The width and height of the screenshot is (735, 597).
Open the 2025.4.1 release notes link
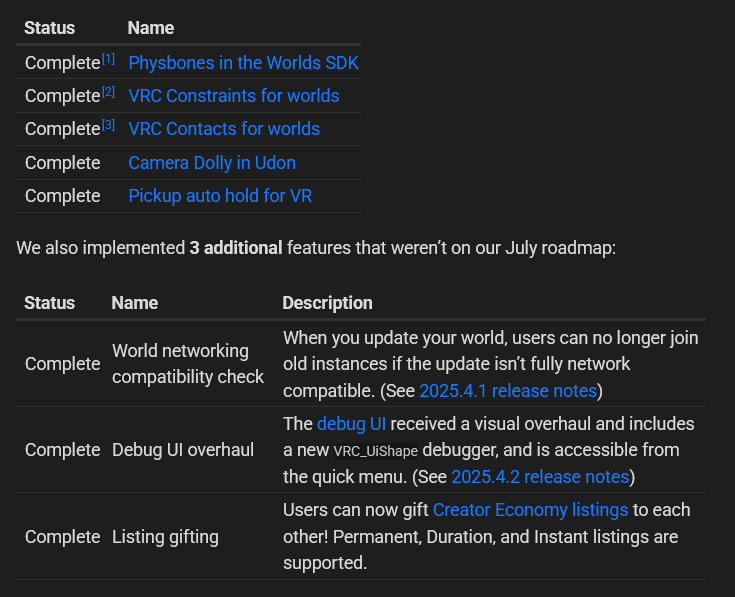tap(508, 390)
